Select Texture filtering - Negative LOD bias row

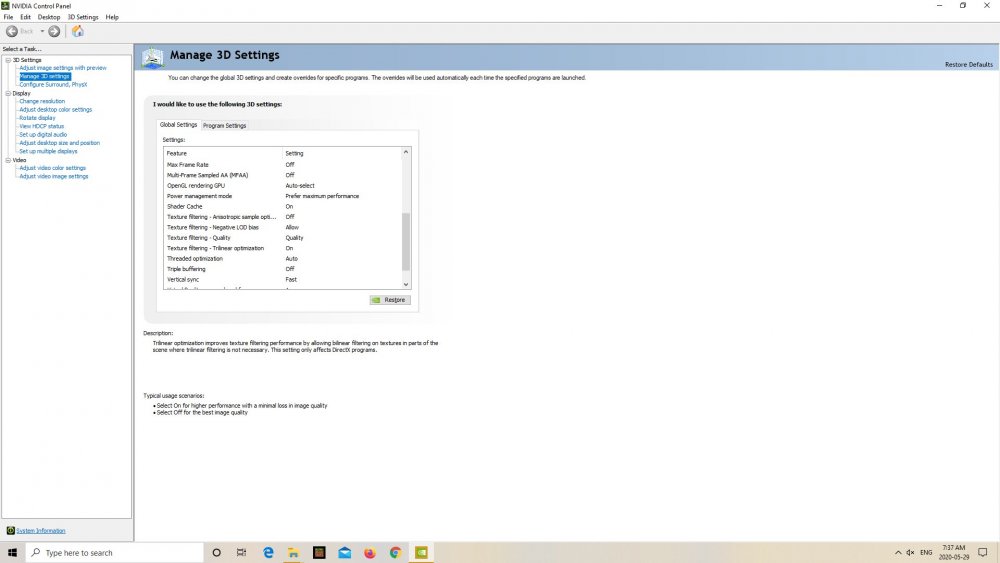[283, 227]
